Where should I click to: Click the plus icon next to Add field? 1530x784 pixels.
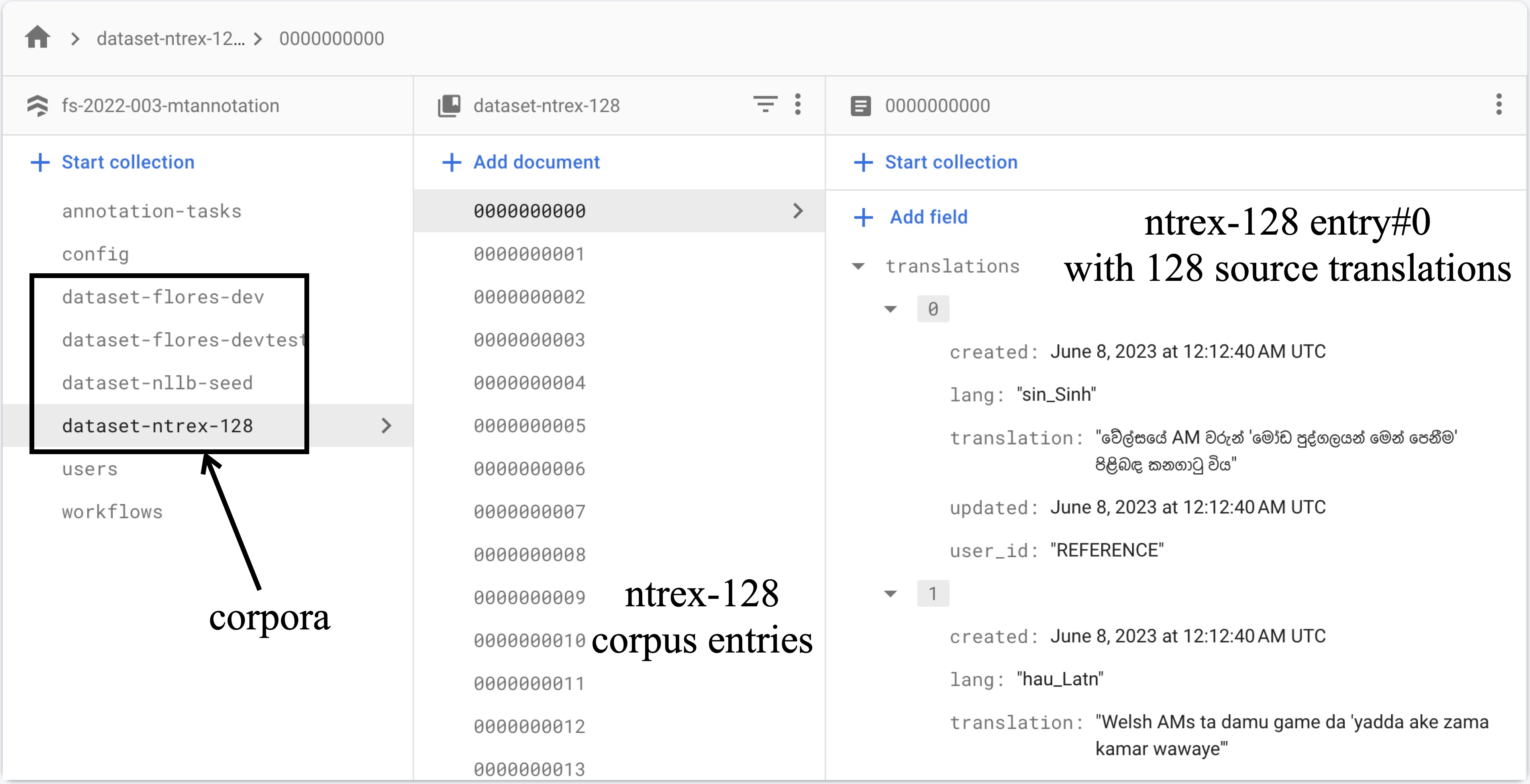pyautogui.click(x=863, y=218)
